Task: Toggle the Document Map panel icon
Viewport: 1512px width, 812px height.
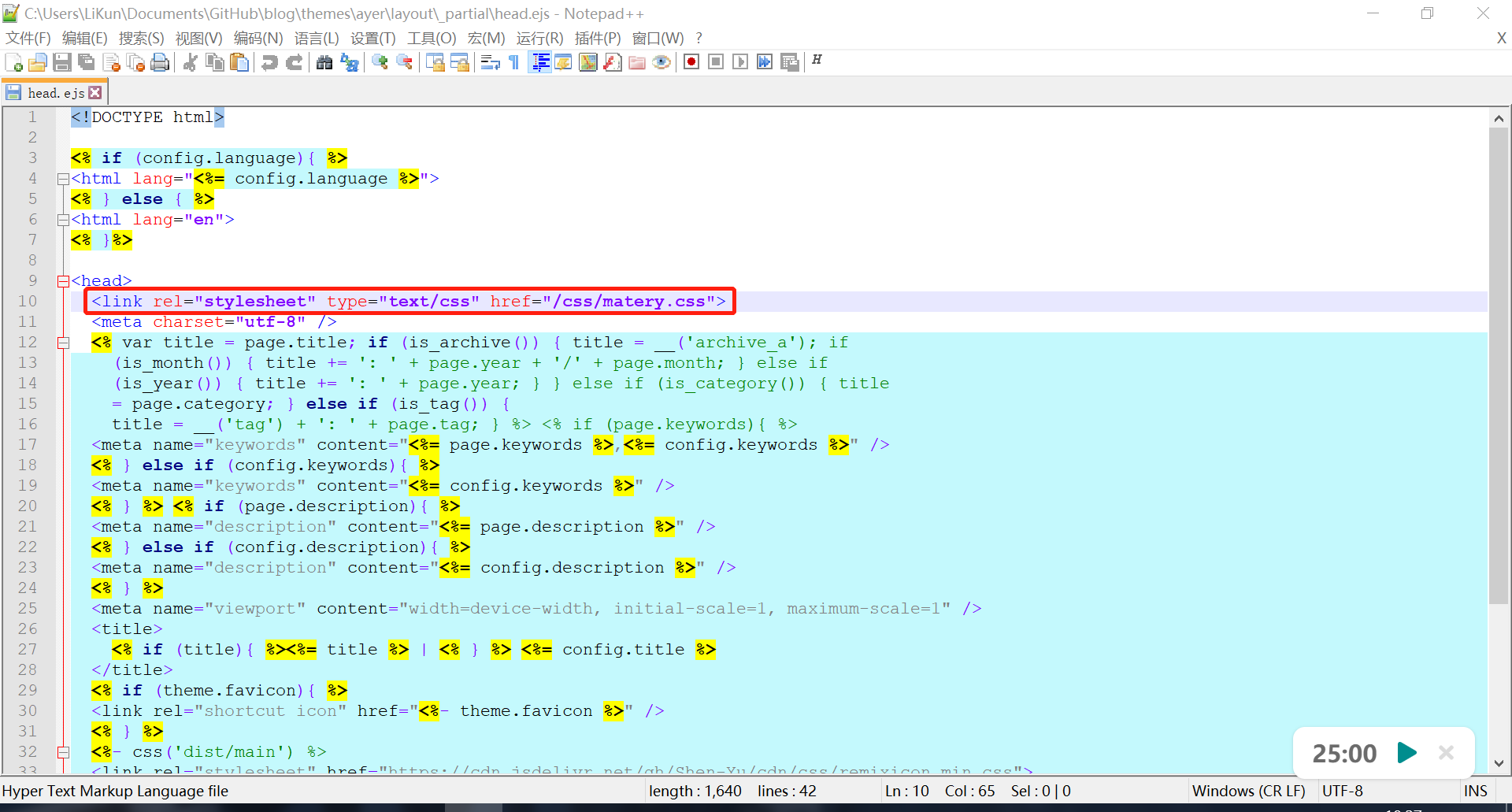Action: [587, 62]
